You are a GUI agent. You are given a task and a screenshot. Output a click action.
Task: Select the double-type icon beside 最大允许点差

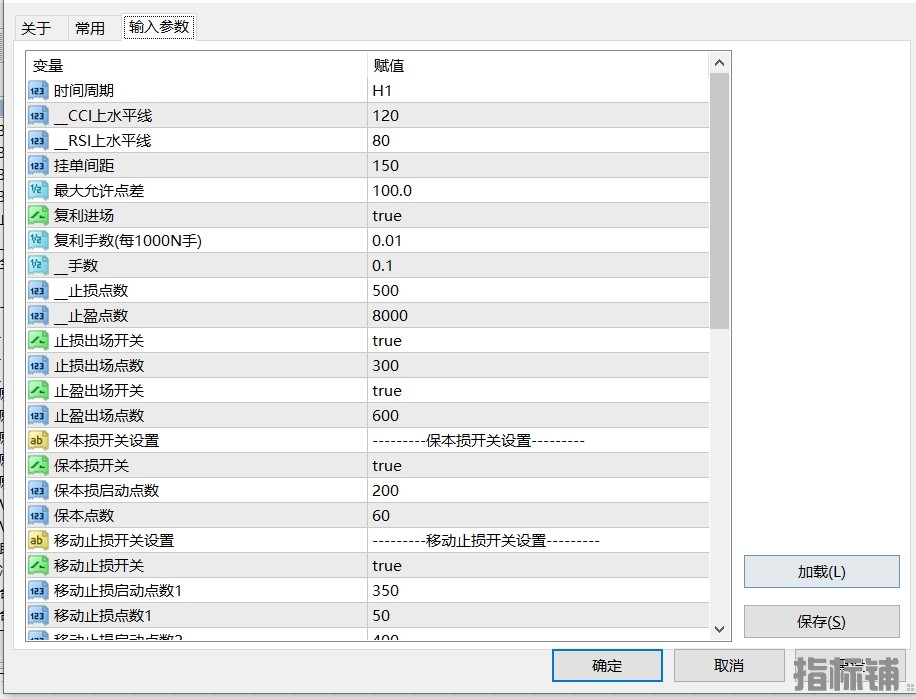coord(38,191)
